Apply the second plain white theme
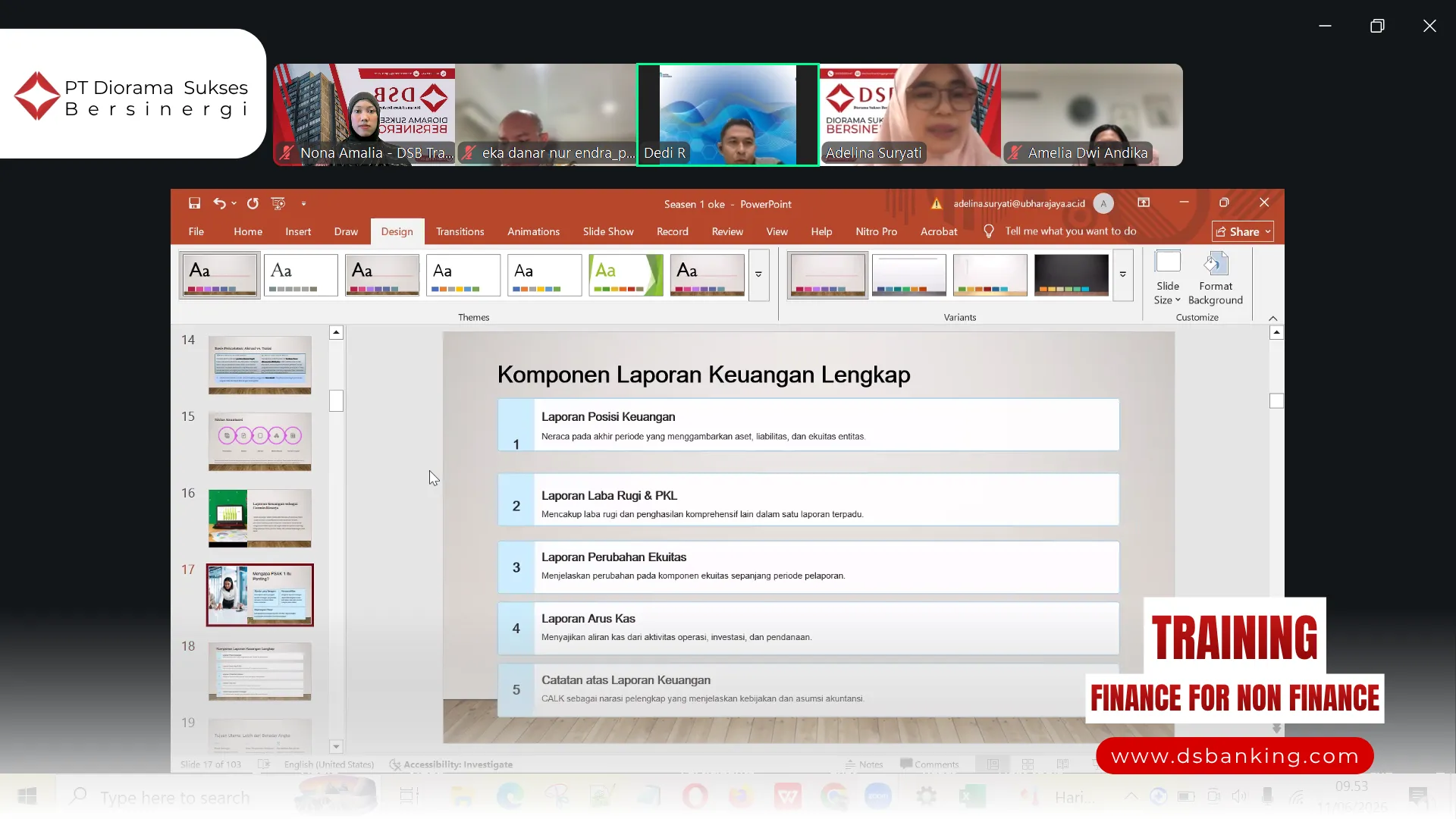The height and width of the screenshot is (819, 1456). 301,275
